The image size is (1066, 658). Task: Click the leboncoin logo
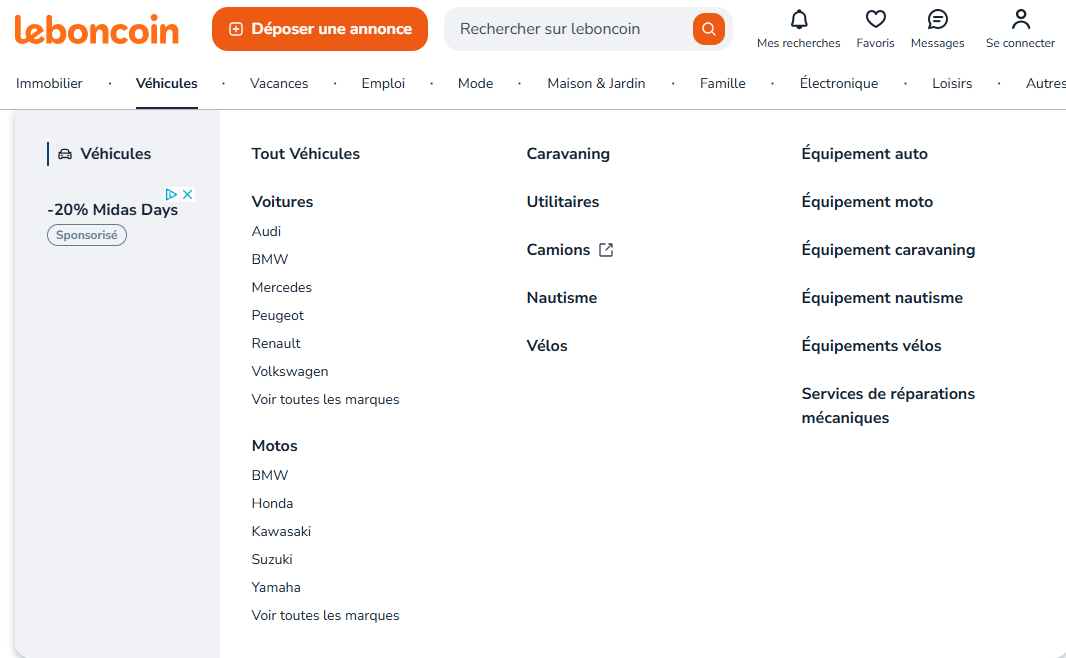tap(97, 30)
